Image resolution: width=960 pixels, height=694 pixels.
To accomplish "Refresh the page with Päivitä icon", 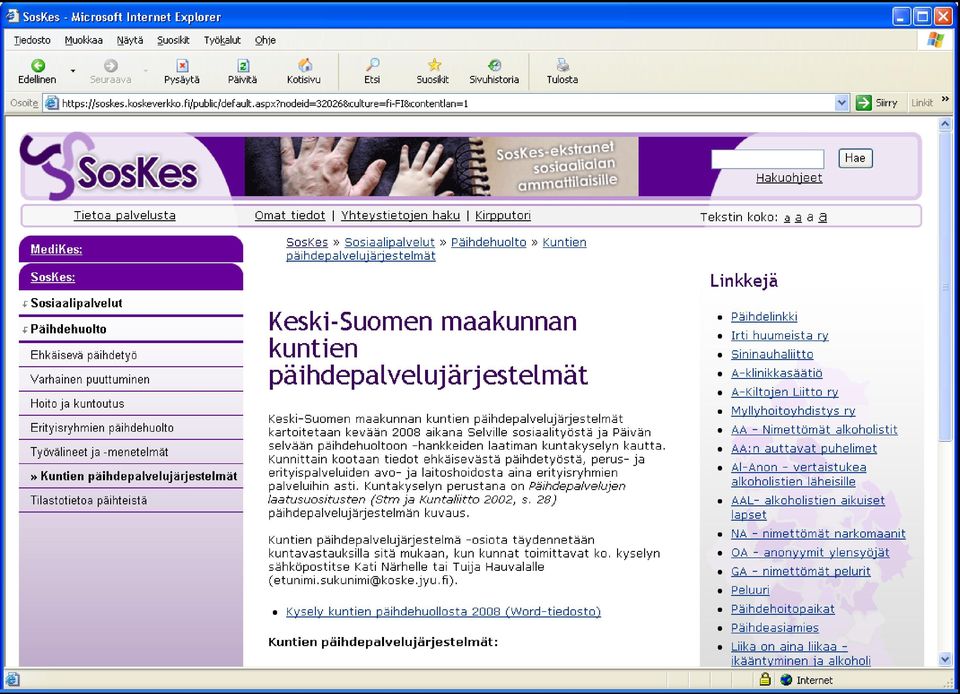I will 242,65.
